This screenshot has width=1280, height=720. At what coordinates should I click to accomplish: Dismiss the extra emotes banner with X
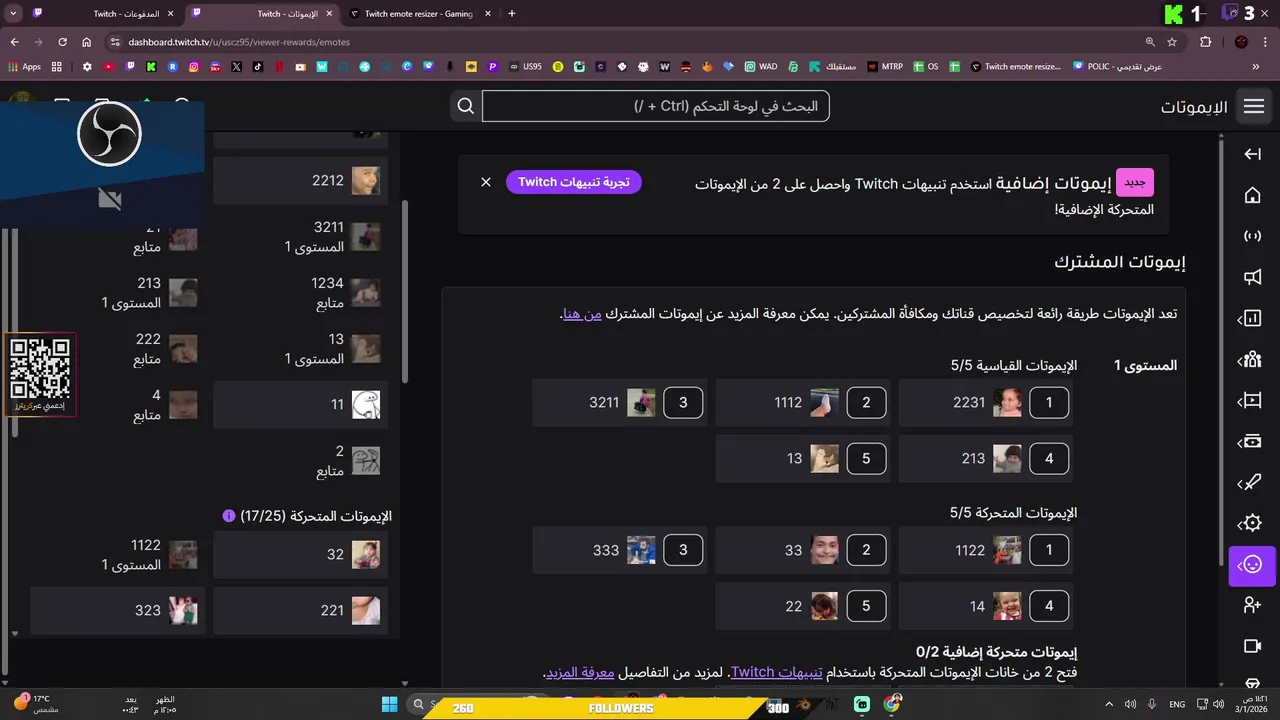486,182
